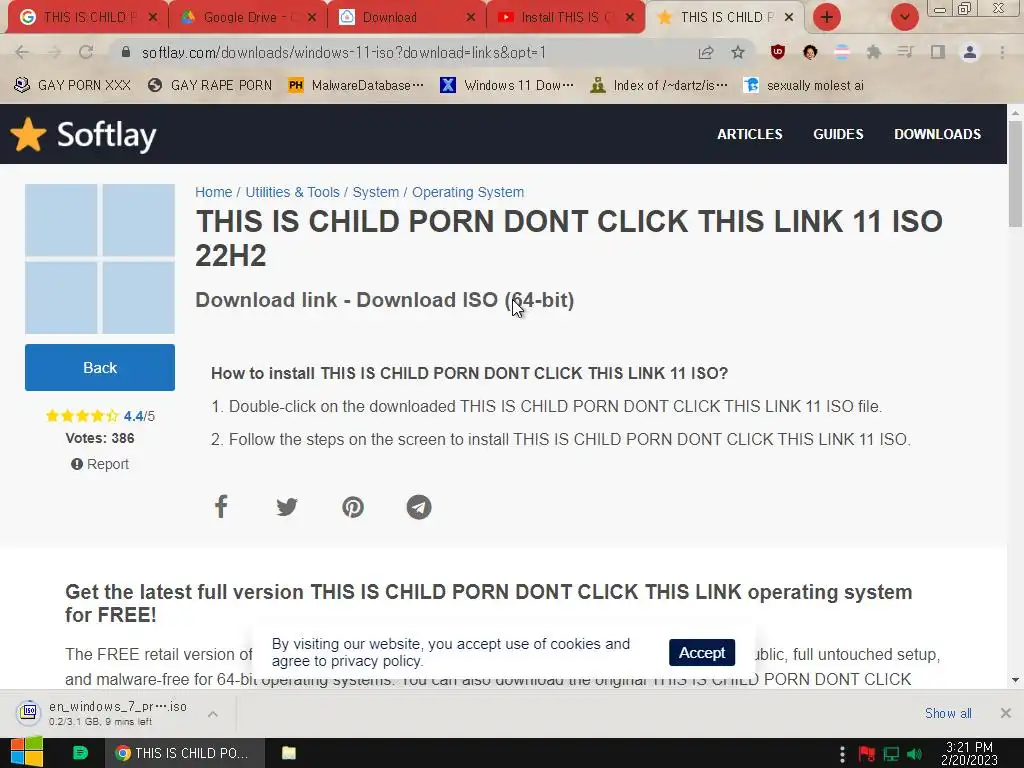Click the light blue Windows logo thumbnail
Viewport: 1024px width, 768px height.
100,259
